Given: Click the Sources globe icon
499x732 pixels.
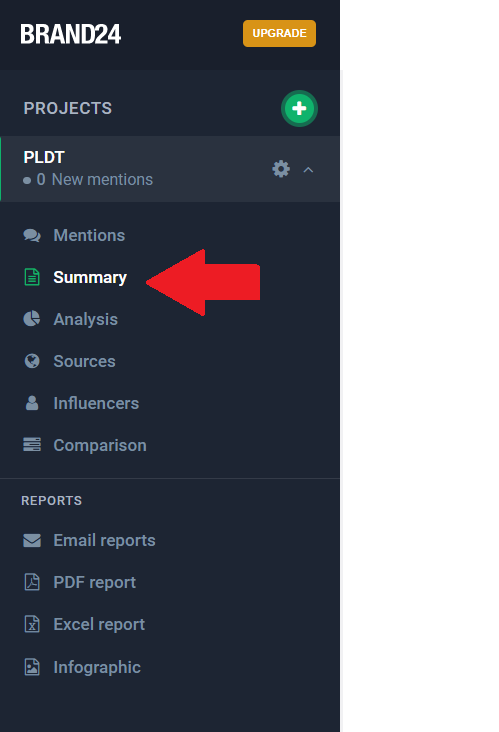Looking at the screenshot, I should pyautogui.click(x=32, y=361).
